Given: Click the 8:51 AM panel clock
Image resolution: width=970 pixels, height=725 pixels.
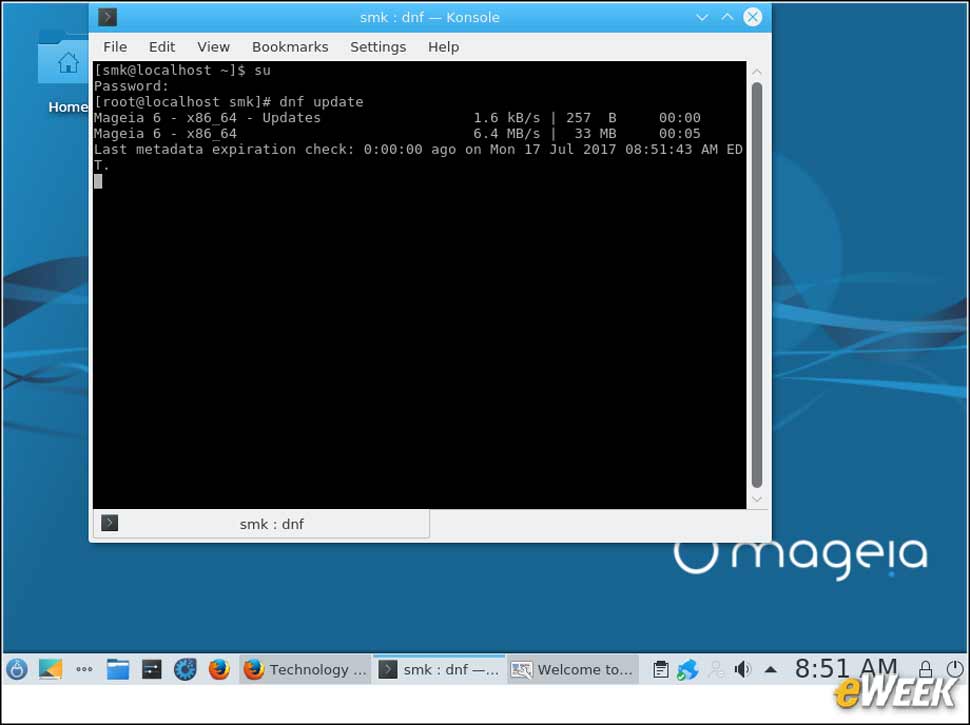Looking at the screenshot, I should tap(846, 668).
